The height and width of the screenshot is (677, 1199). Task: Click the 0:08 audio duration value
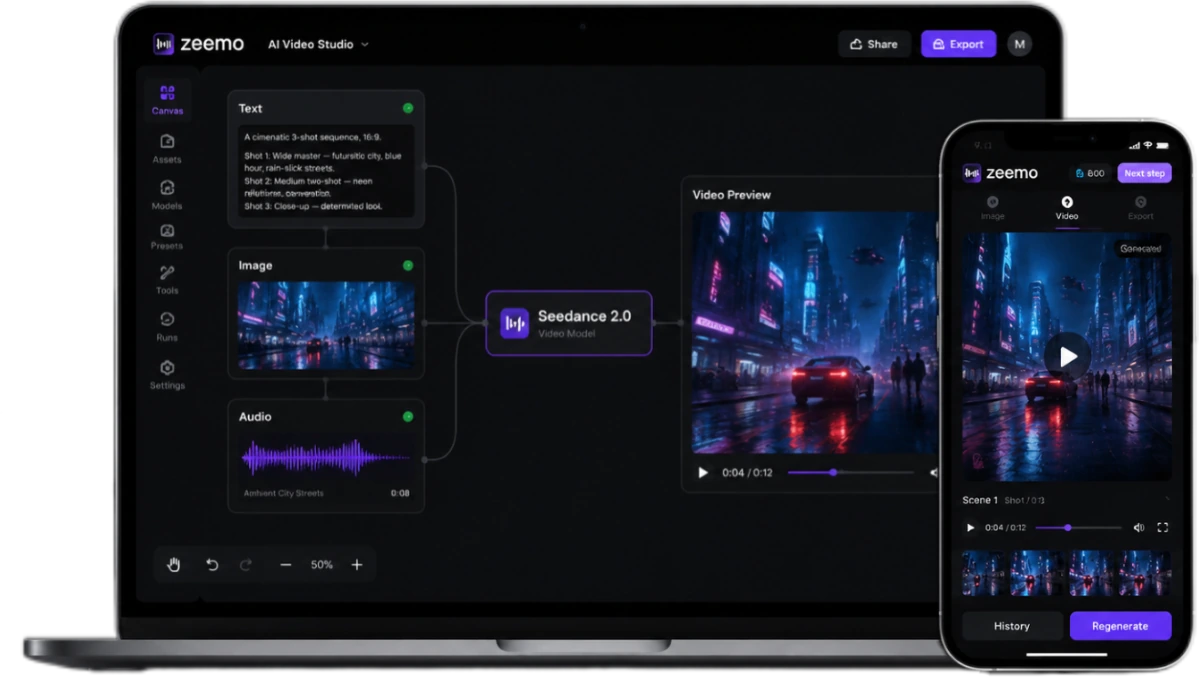click(x=400, y=493)
